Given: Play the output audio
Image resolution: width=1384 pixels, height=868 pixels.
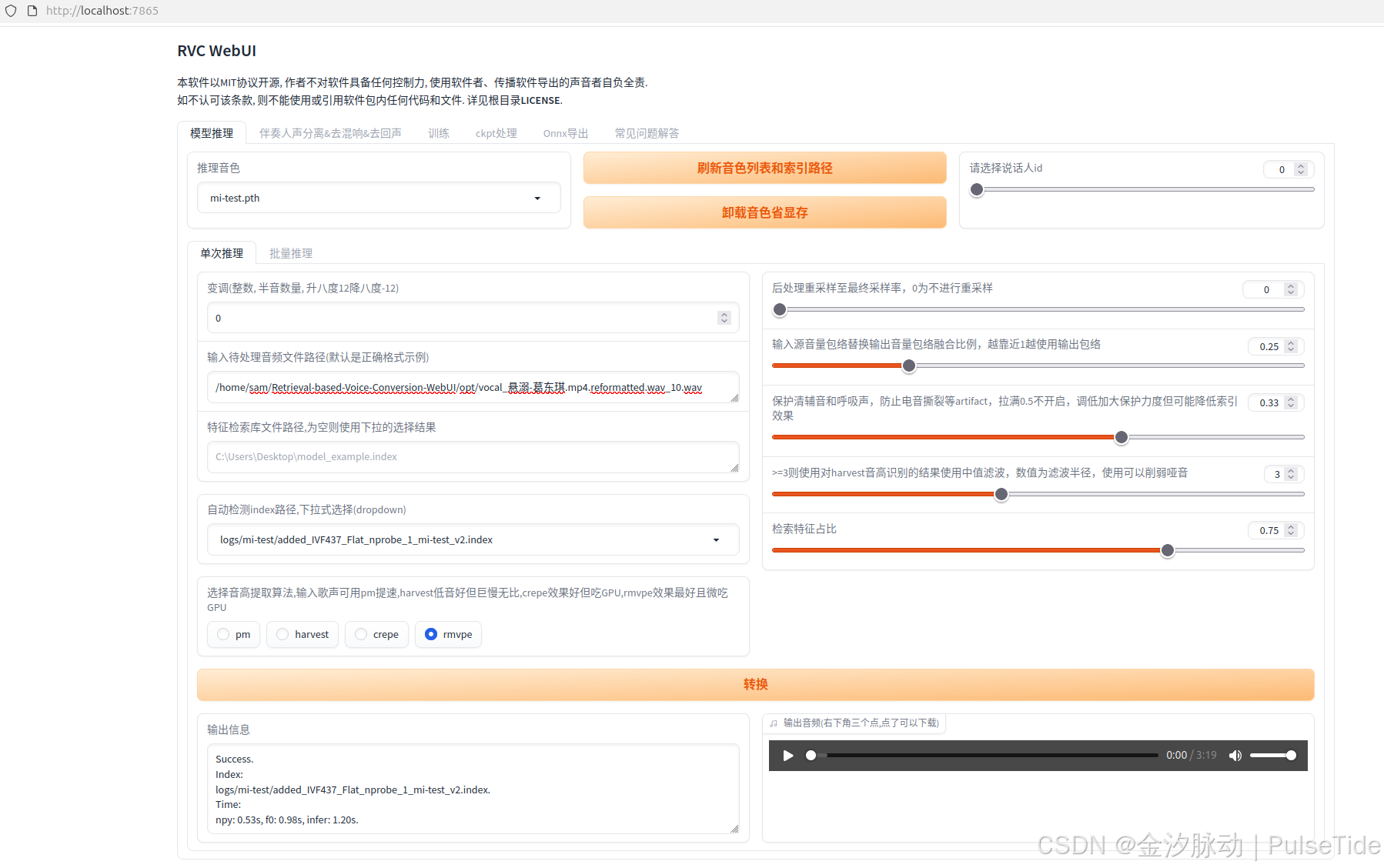Looking at the screenshot, I should pyautogui.click(x=787, y=756).
